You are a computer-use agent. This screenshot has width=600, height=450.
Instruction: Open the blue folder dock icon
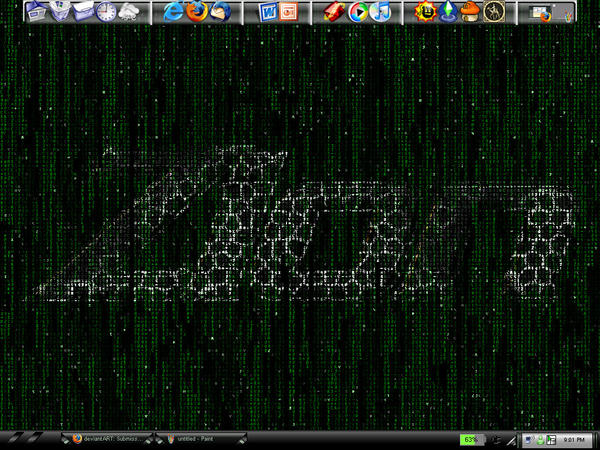(x=83, y=11)
